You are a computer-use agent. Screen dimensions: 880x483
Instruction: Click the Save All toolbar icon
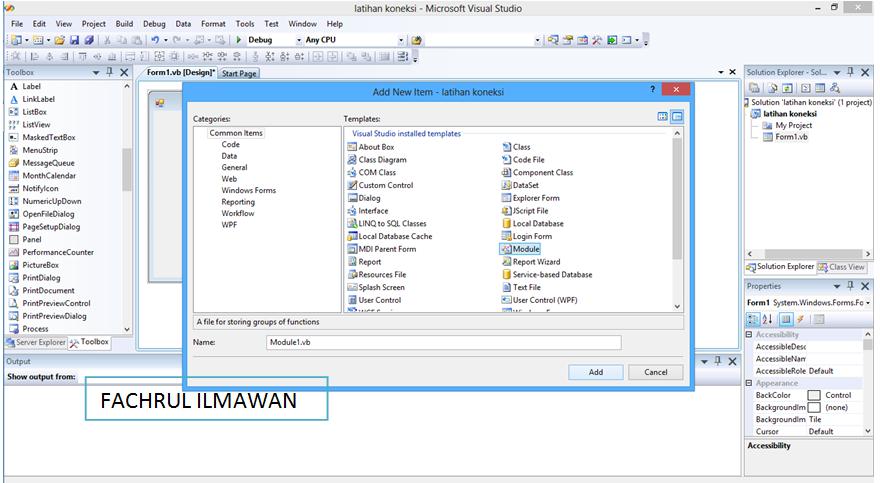pos(89,40)
